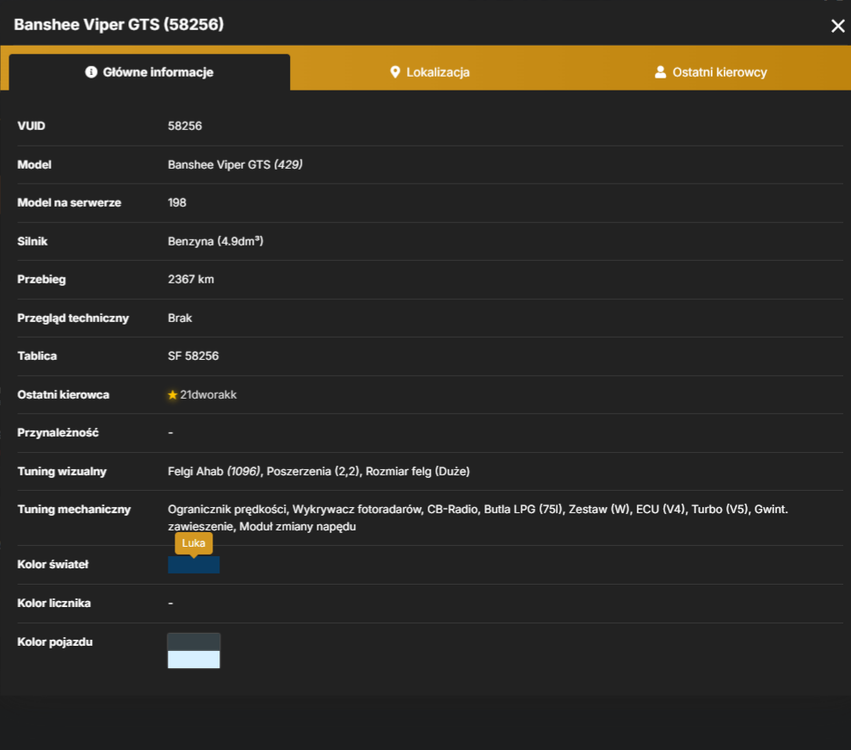Click the VUID value 58256

pyautogui.click(x=185, y=126)
